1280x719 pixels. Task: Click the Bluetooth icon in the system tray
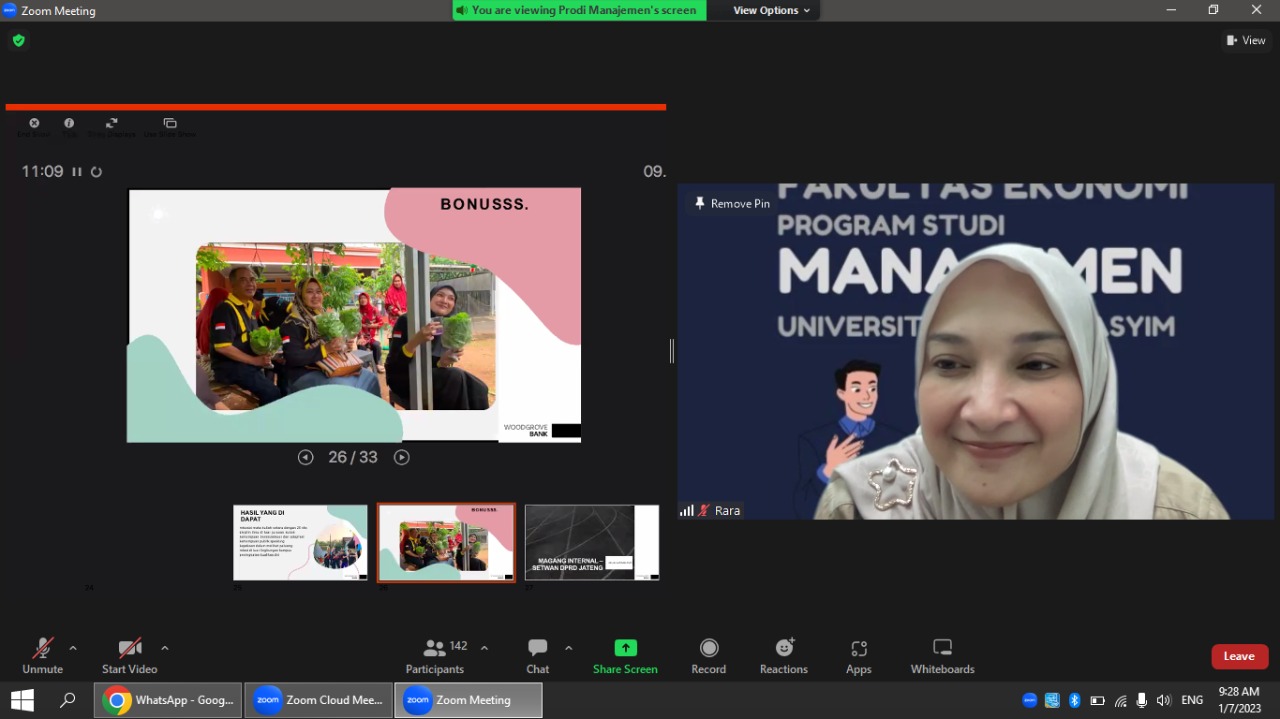(x=1075, y=700)
